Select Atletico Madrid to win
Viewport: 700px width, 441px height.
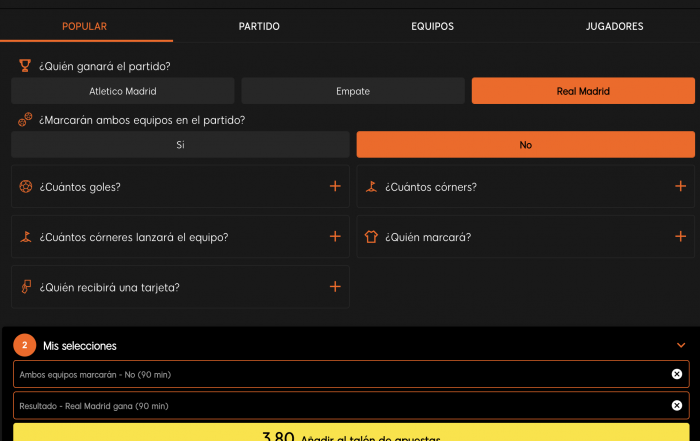point(123,91)
